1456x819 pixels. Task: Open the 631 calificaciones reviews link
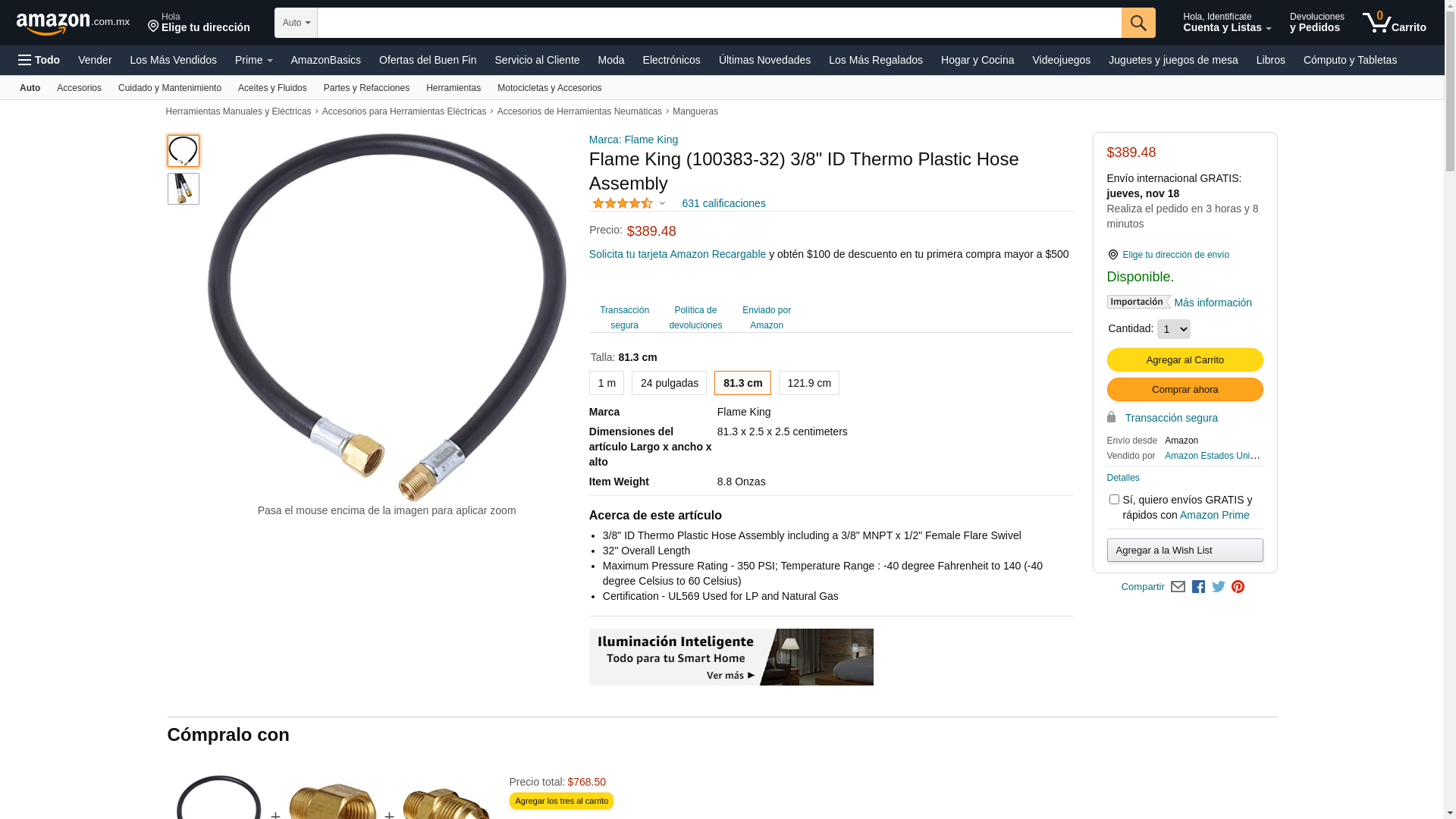pos(723,203)
